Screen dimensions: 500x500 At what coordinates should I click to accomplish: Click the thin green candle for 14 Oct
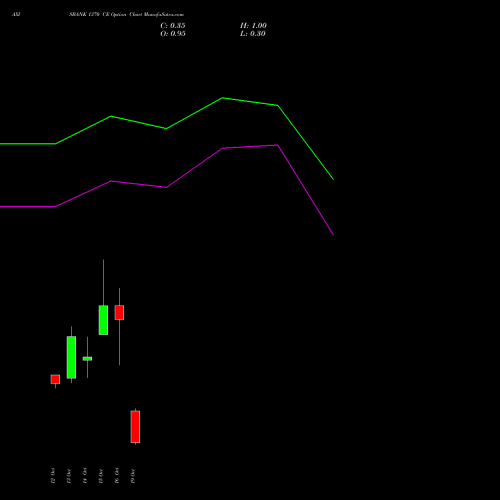(x=87, y=359)
